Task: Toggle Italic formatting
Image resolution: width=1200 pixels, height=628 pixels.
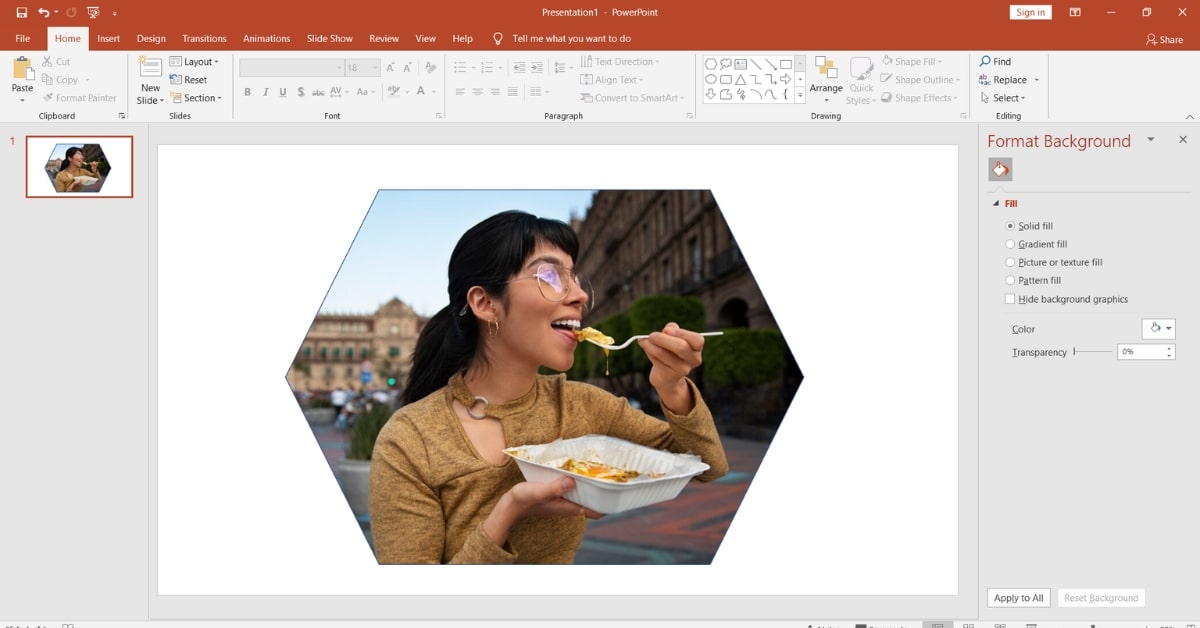Action: click(x=265, y=92)
